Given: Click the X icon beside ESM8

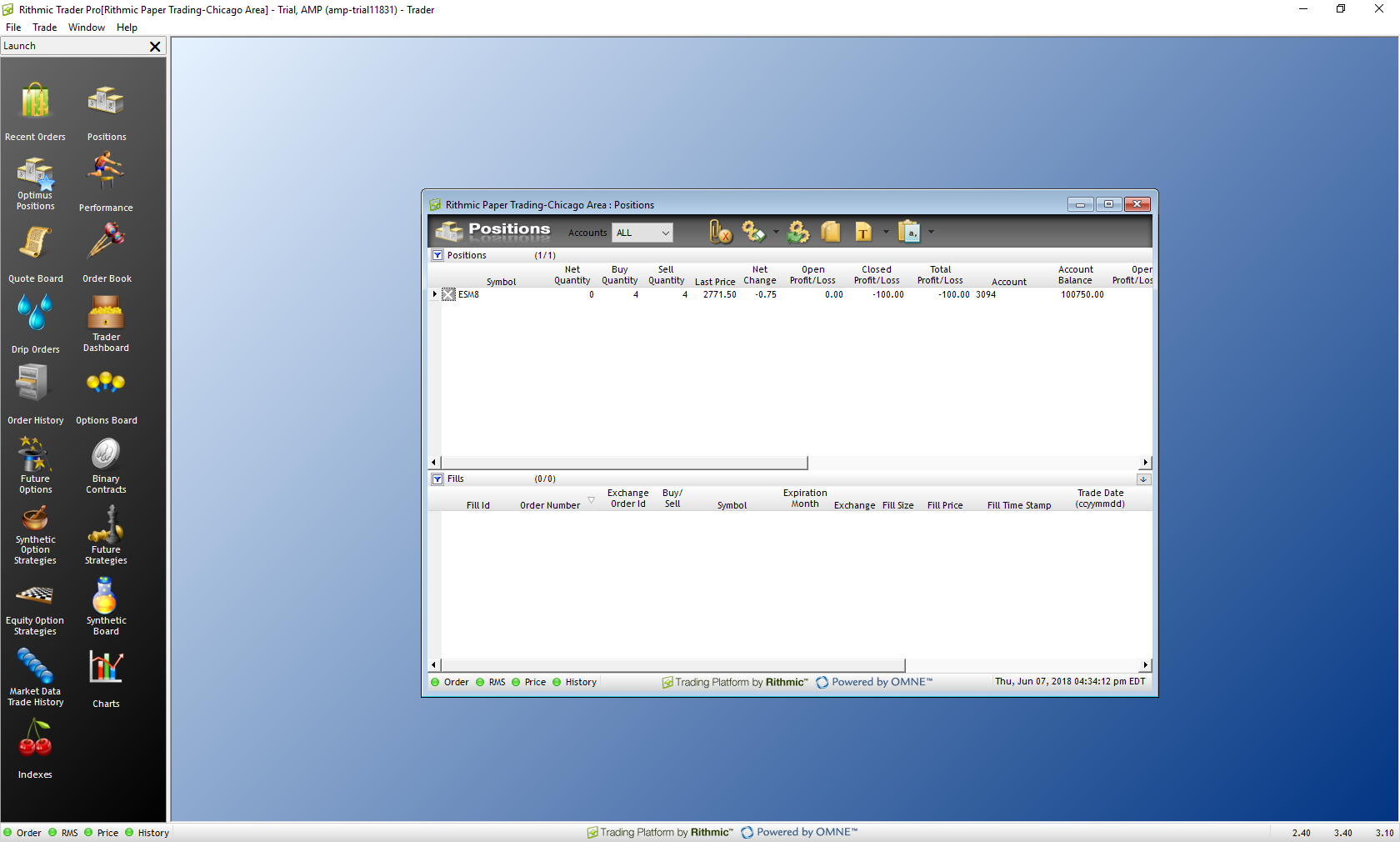Looking at the screenshot, I should click(x=448, y=294).
